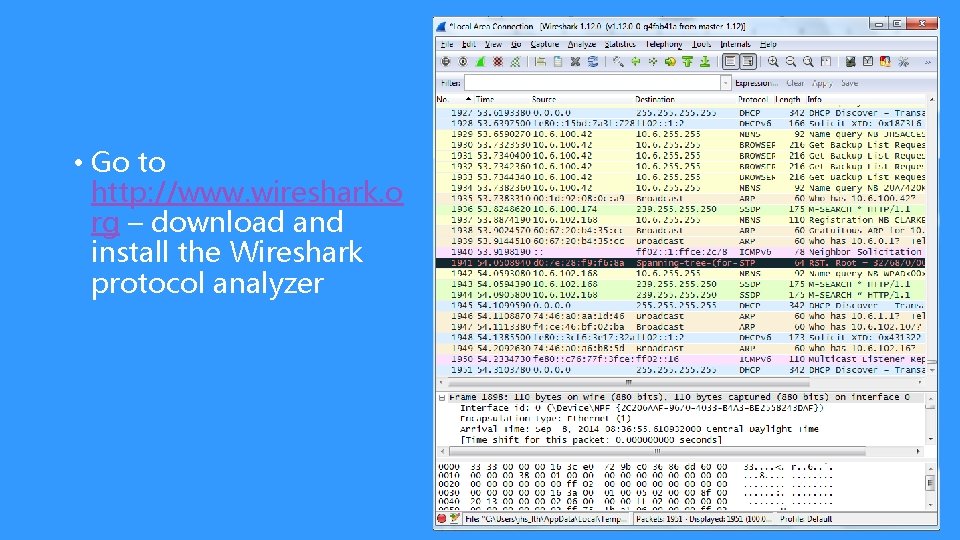Open capture options icon in toolbar

click(463, 62)
